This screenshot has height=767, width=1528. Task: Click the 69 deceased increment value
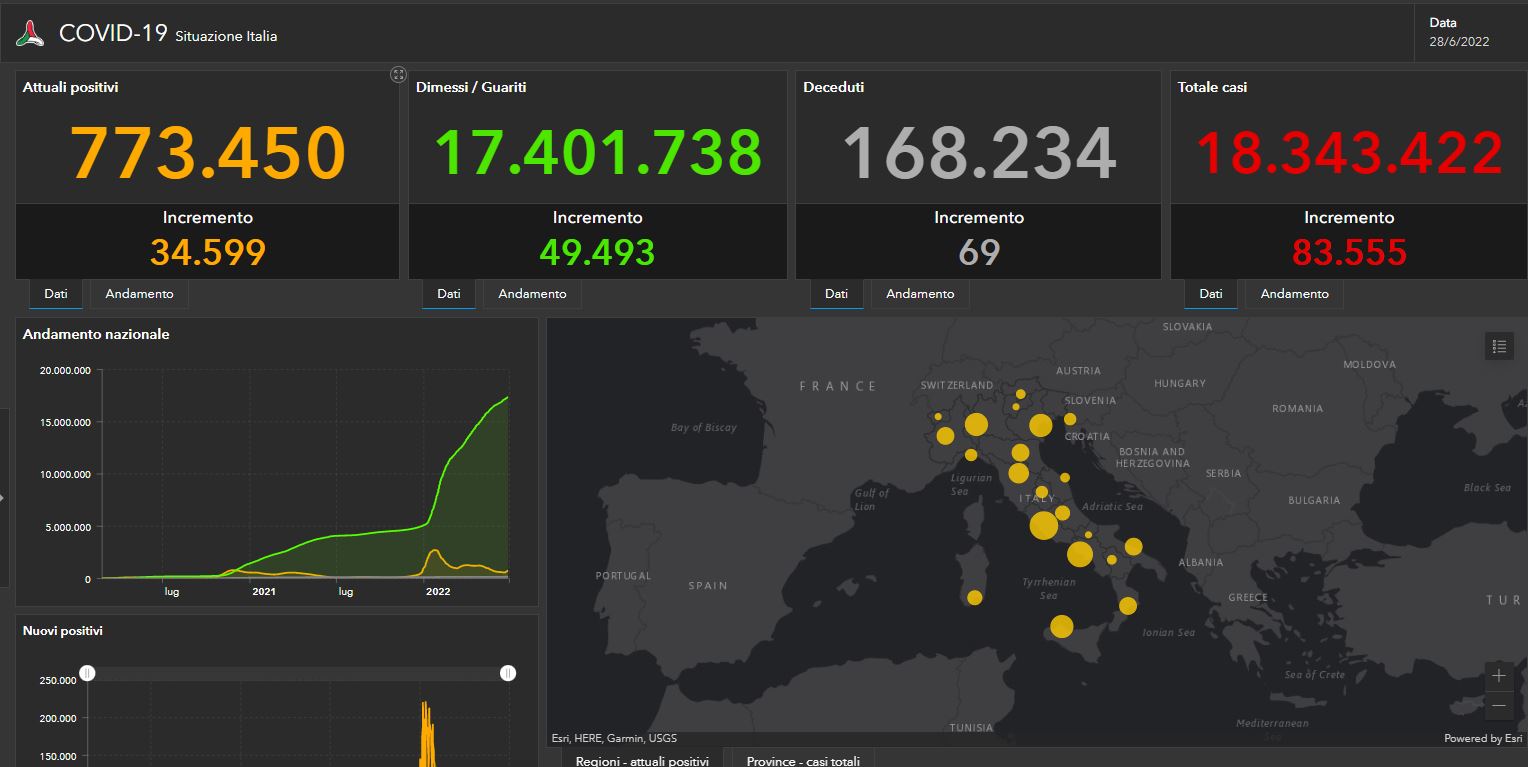(979, 252)
